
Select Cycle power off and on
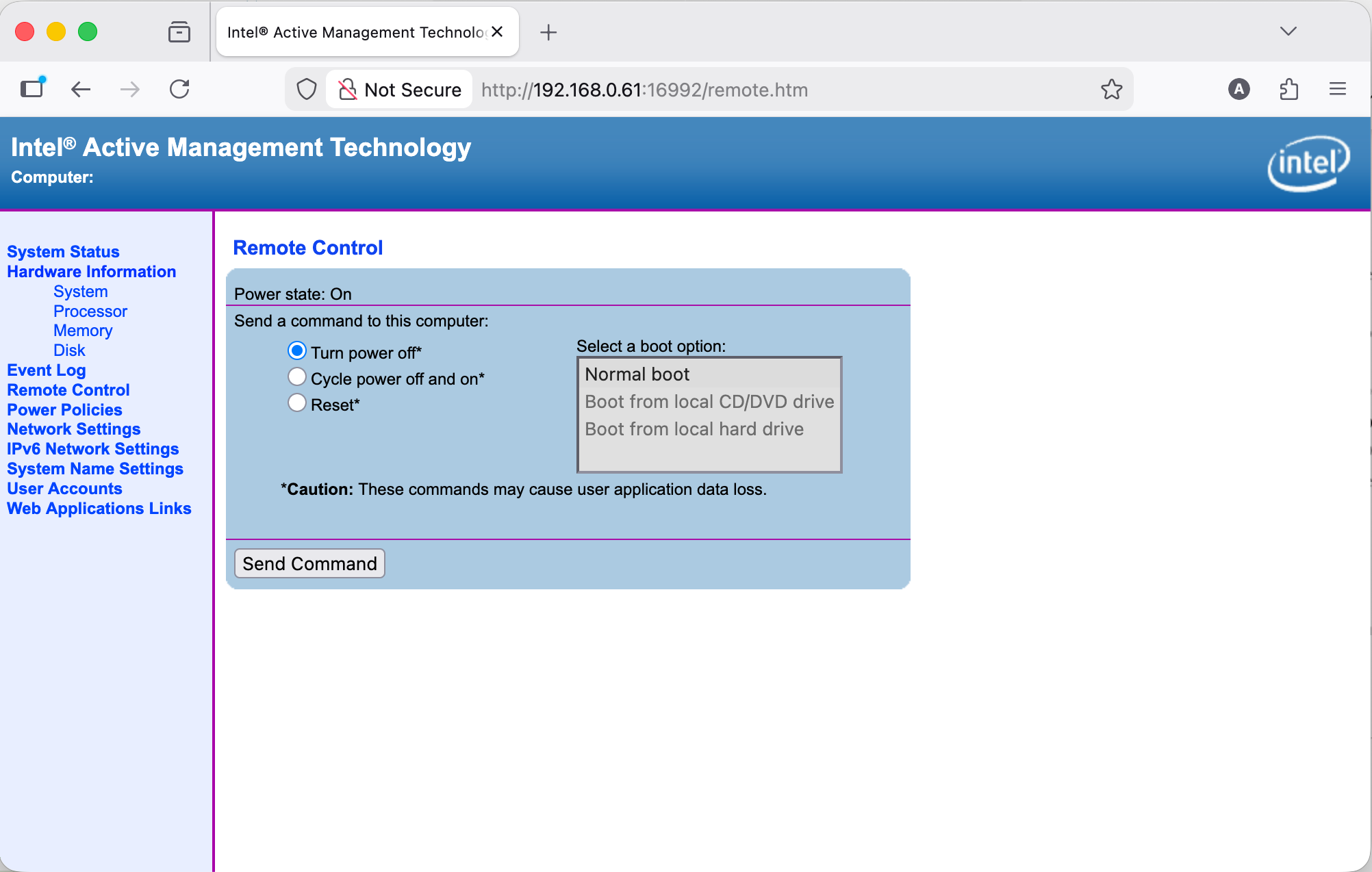pyautogui.click(x=297, y=376)
